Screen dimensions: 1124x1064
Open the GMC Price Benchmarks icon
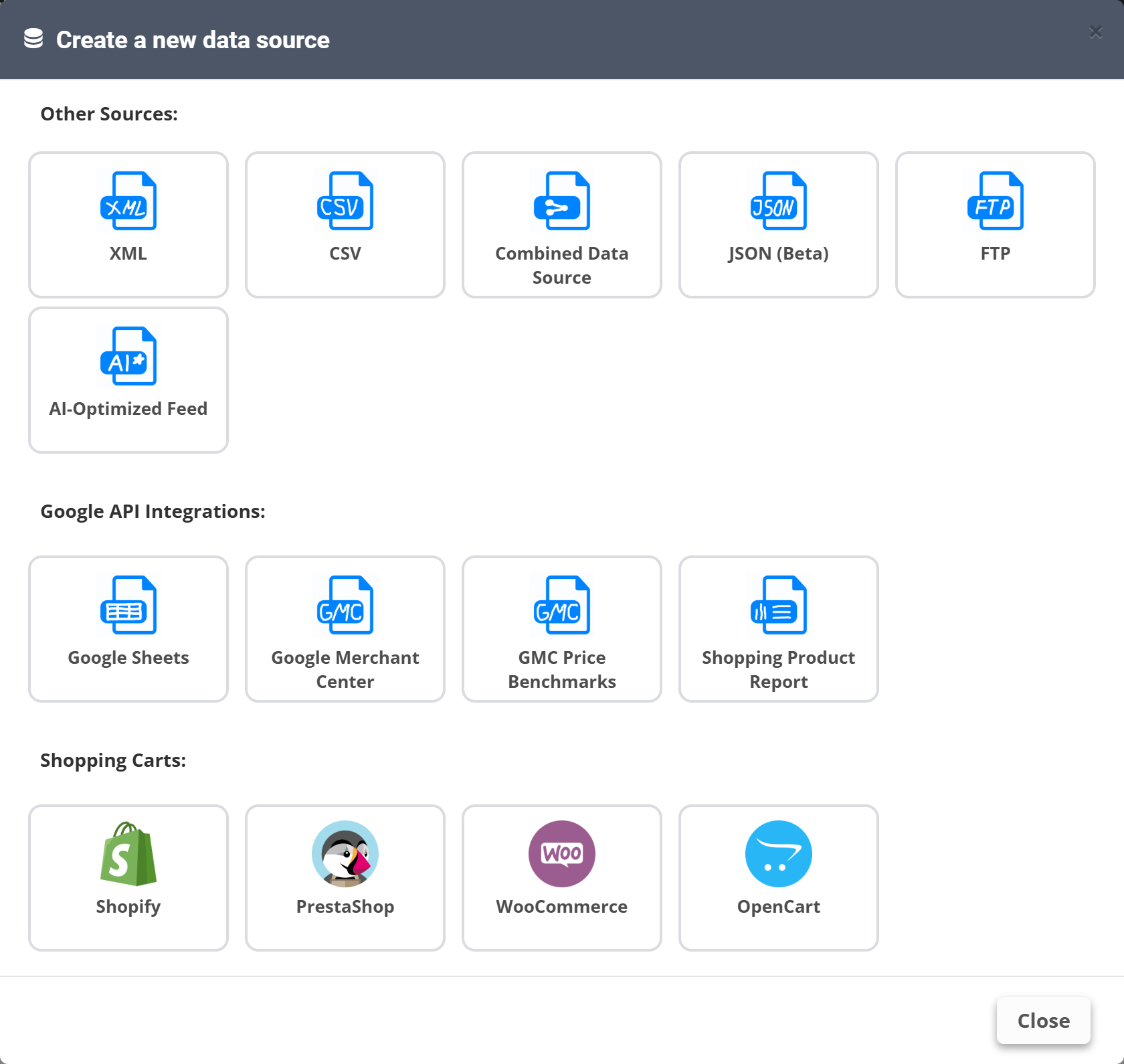tap(562, 605)
